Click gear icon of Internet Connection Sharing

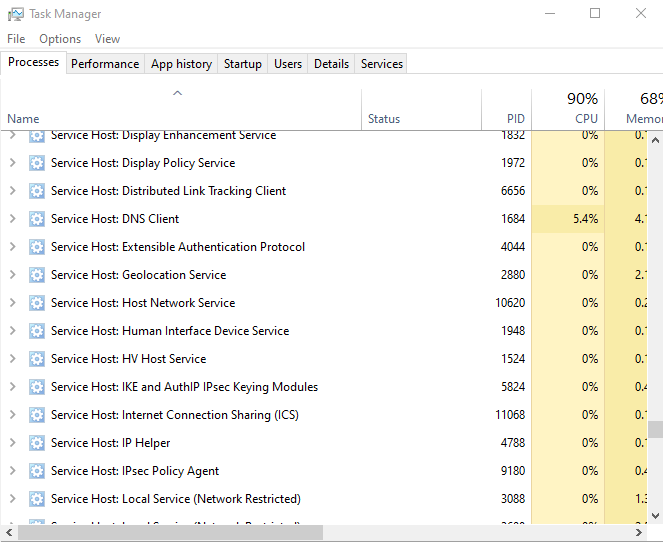pos(37,415)
